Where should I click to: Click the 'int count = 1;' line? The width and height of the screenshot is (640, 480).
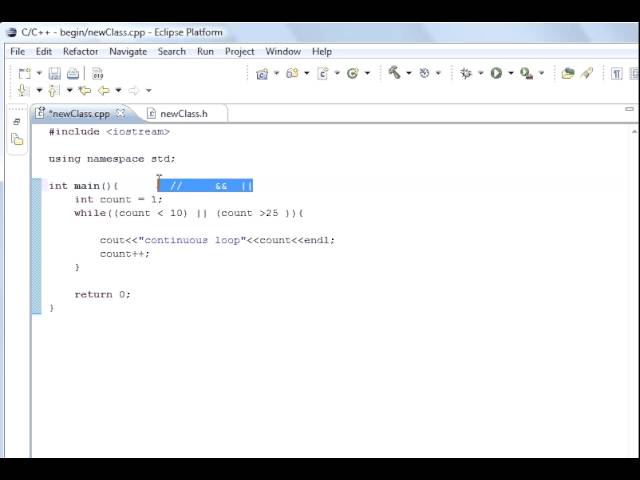point(118,200)
